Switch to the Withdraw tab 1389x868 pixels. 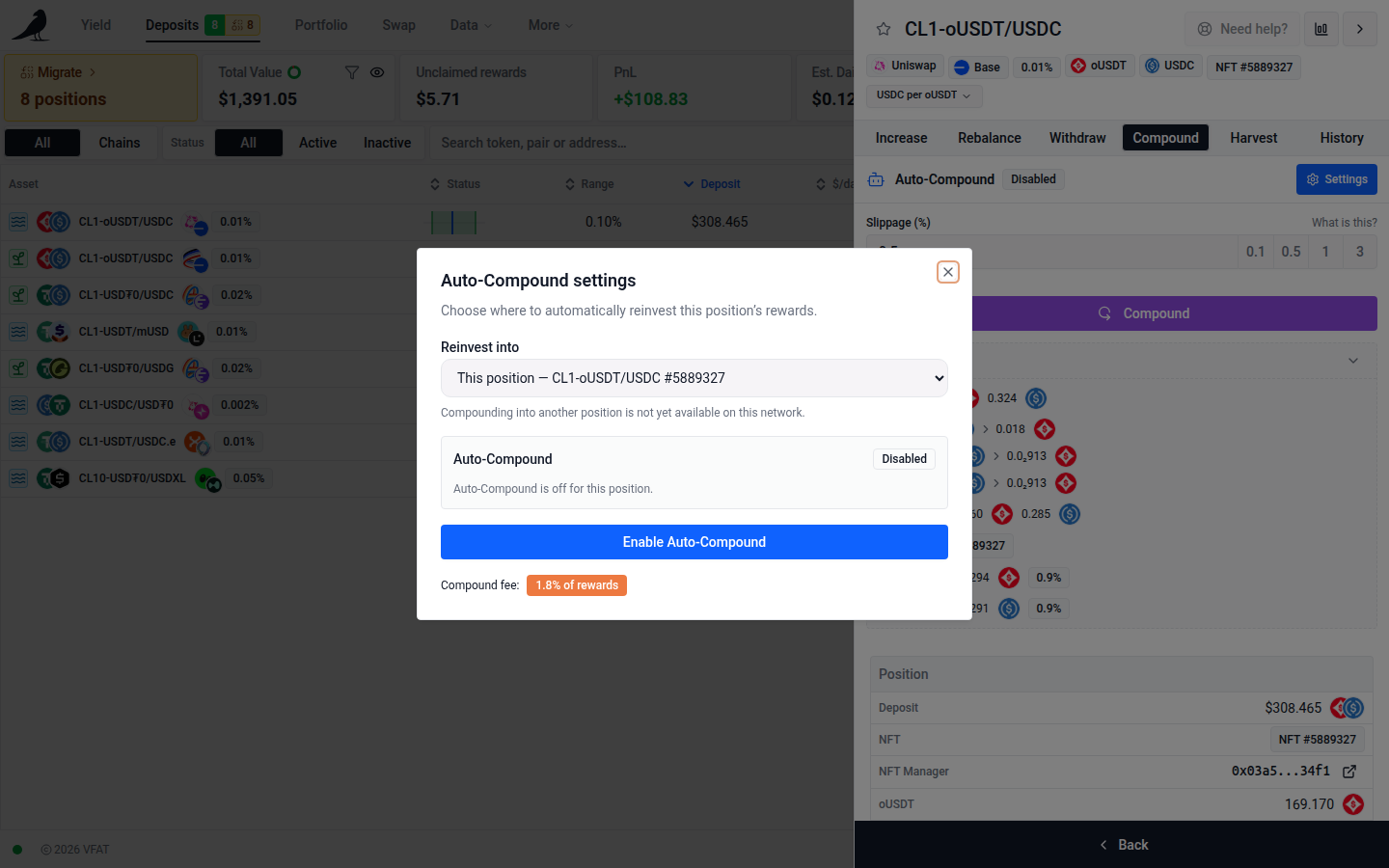1077,138
